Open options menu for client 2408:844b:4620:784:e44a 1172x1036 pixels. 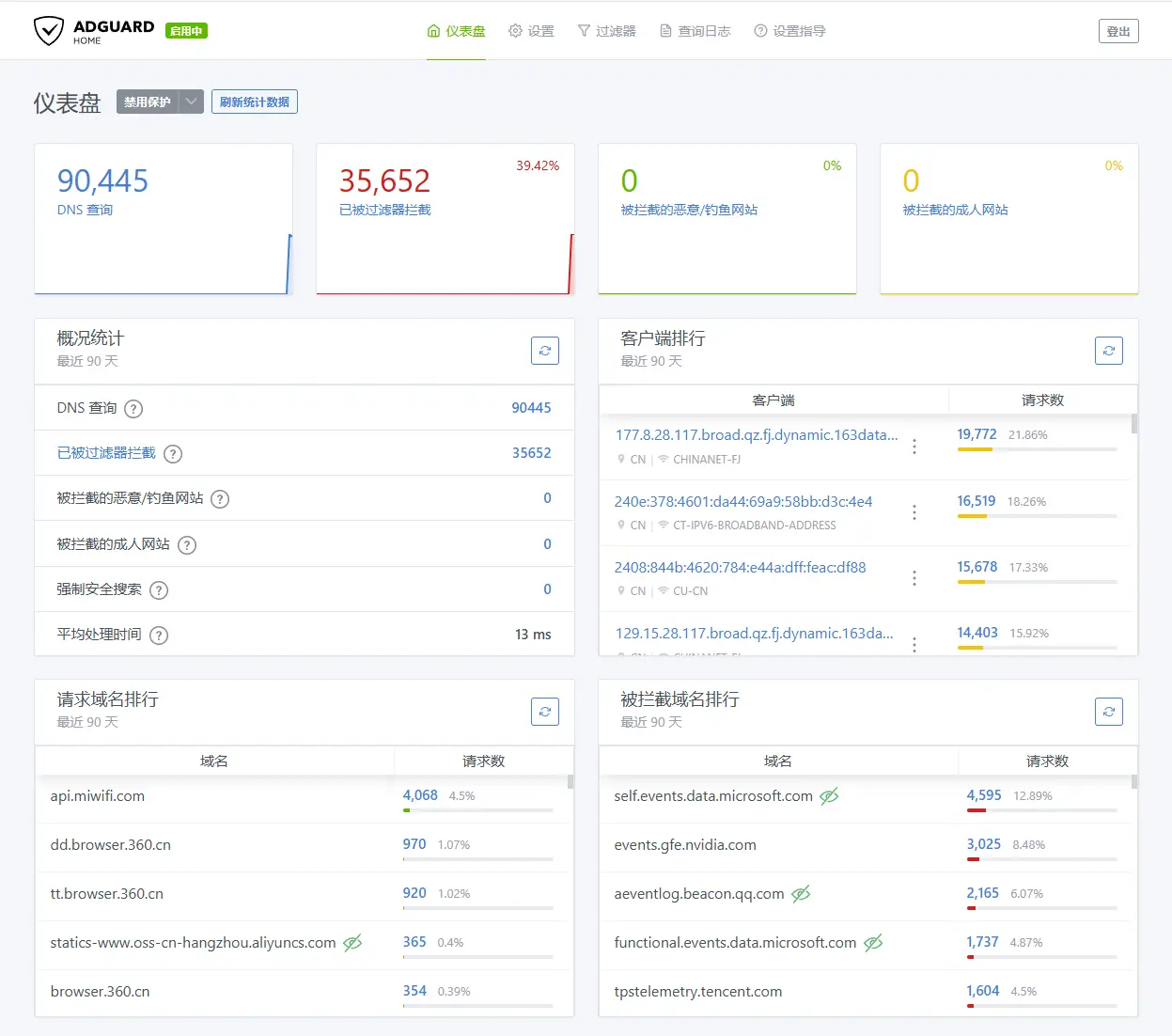[914, 578]
